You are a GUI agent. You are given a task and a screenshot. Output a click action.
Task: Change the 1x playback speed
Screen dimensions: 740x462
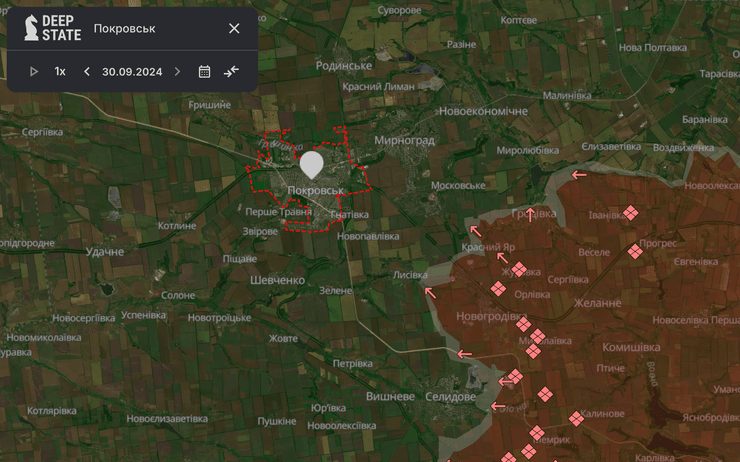60,71
